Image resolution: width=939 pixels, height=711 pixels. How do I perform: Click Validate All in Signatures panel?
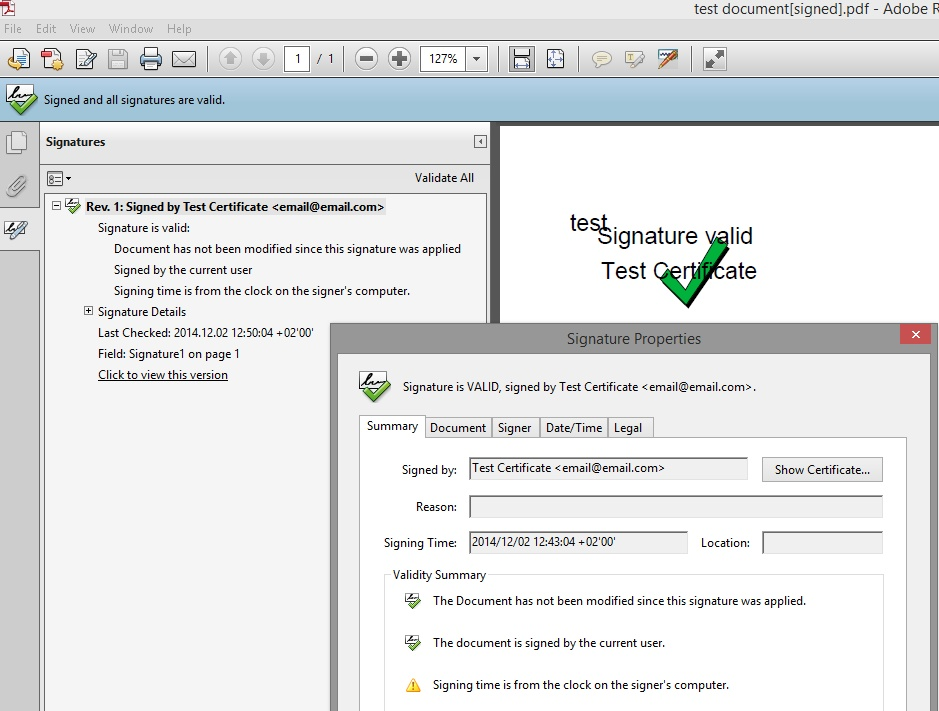point(444,178)
